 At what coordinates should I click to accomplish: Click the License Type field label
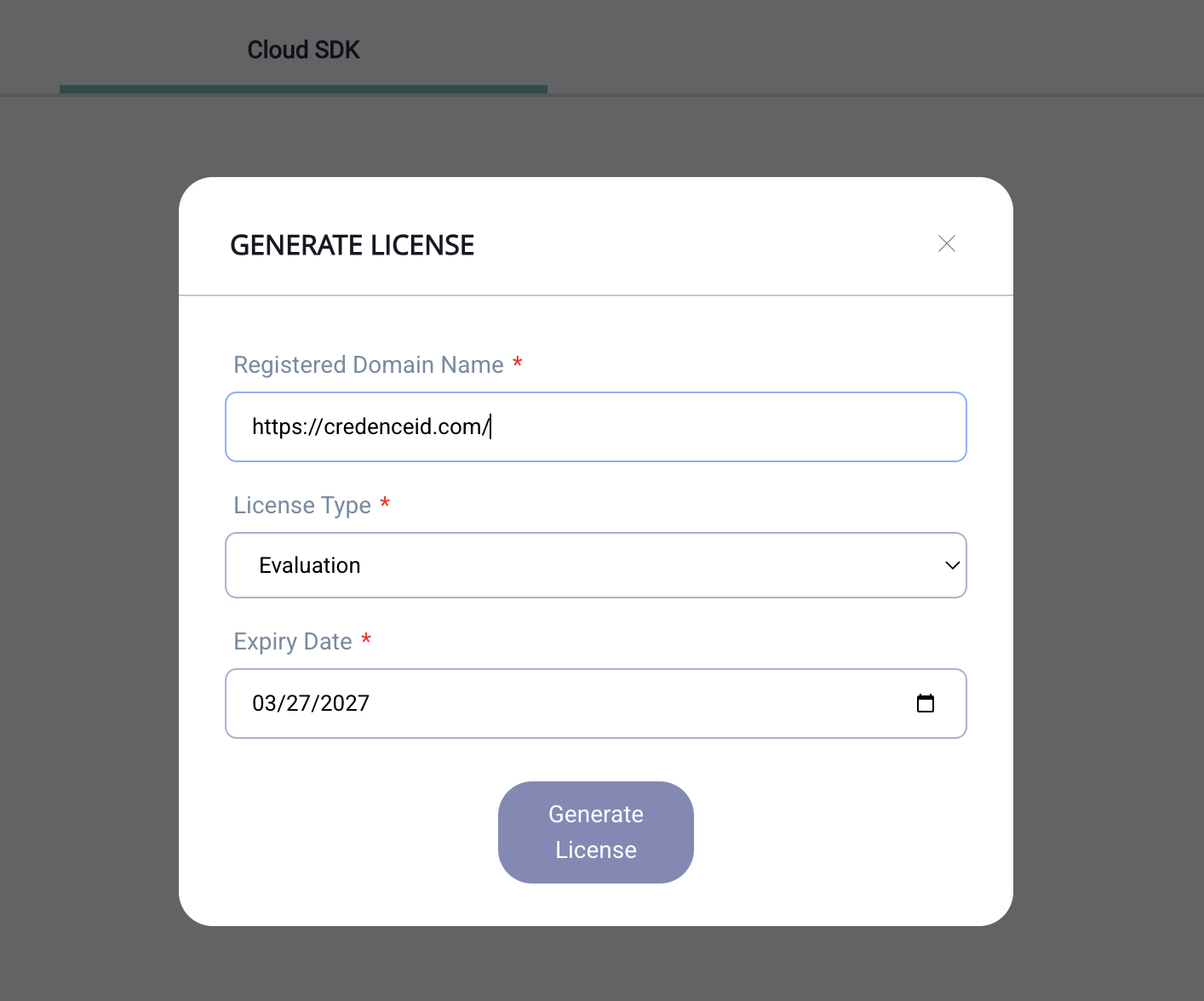(302, 506)
